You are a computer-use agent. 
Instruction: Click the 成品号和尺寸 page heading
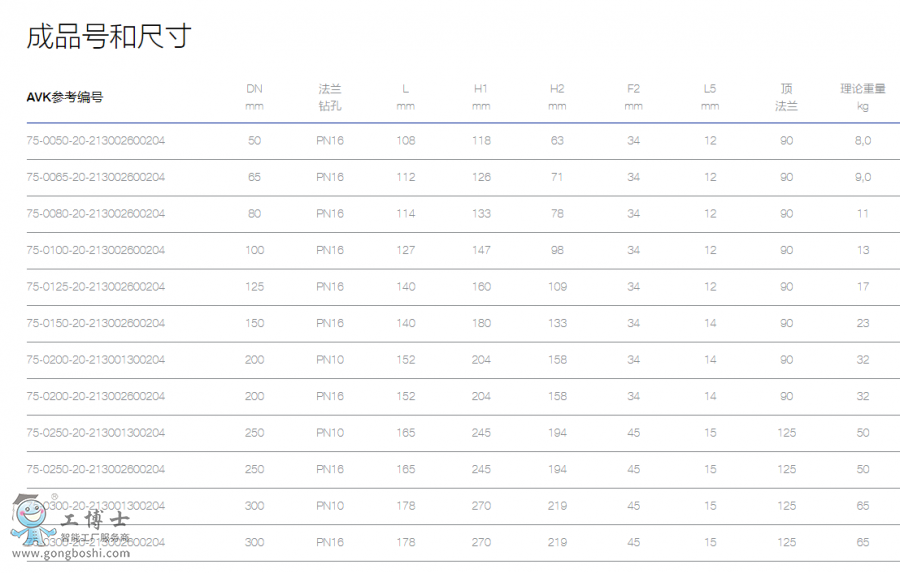click(108, 38)
